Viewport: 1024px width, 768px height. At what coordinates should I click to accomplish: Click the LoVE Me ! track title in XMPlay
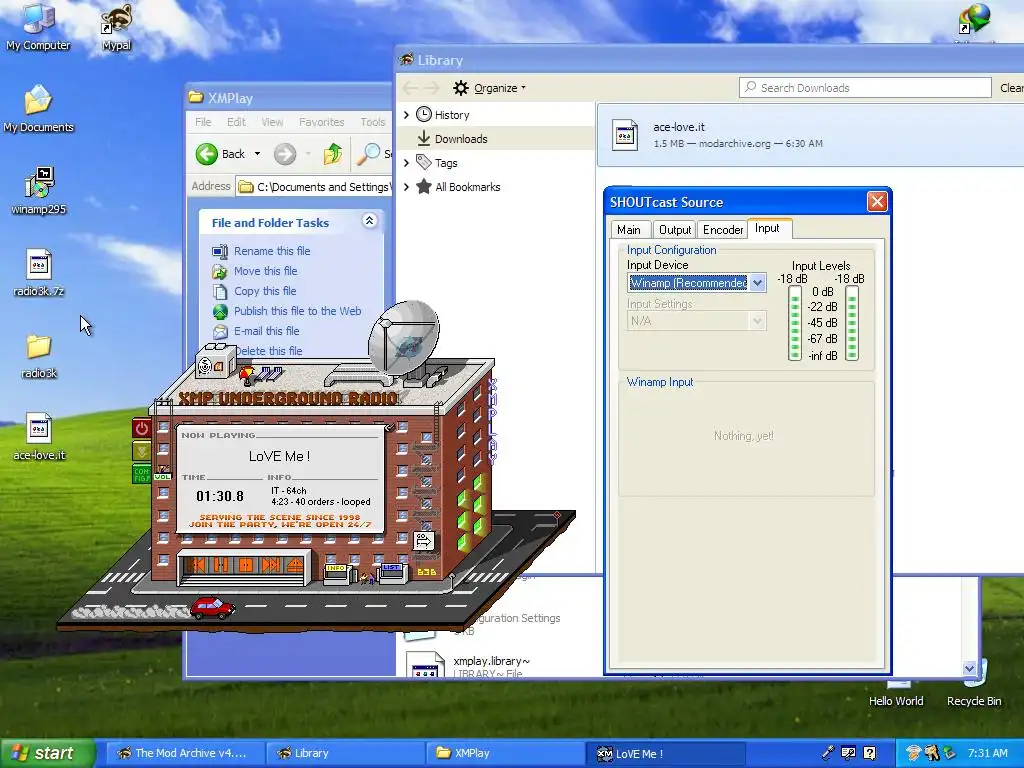(280, 456)
